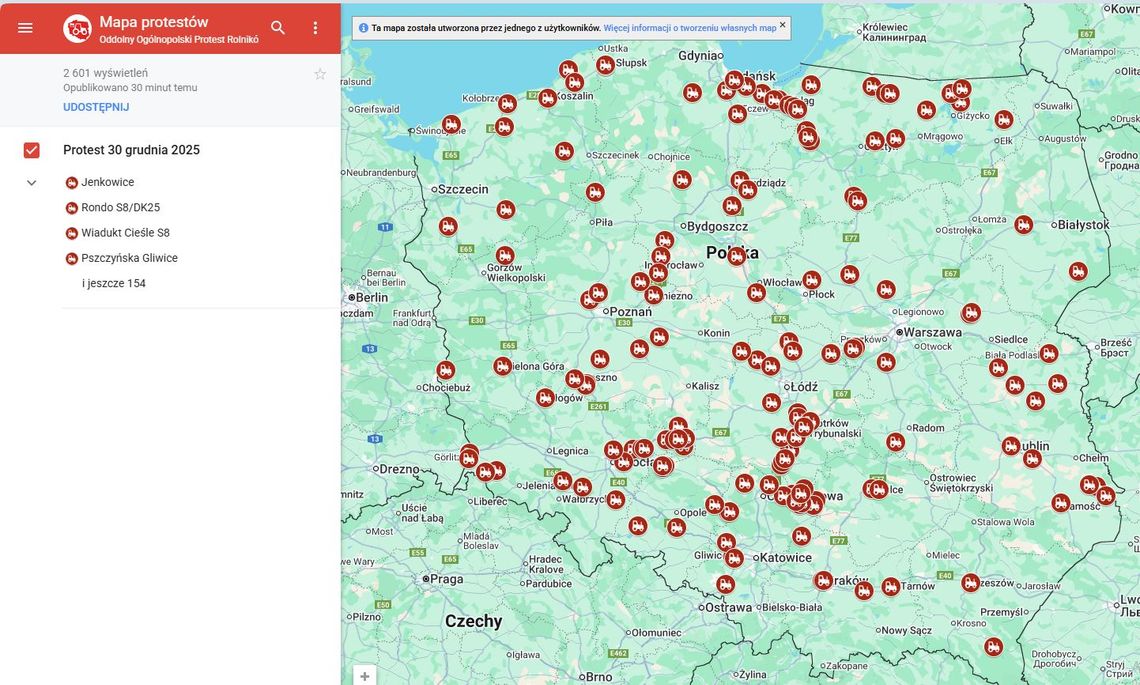1140x685 pixels.
Task: Click the UDOSTĘPNIJ share link
Action: click(x=94, y=106)
